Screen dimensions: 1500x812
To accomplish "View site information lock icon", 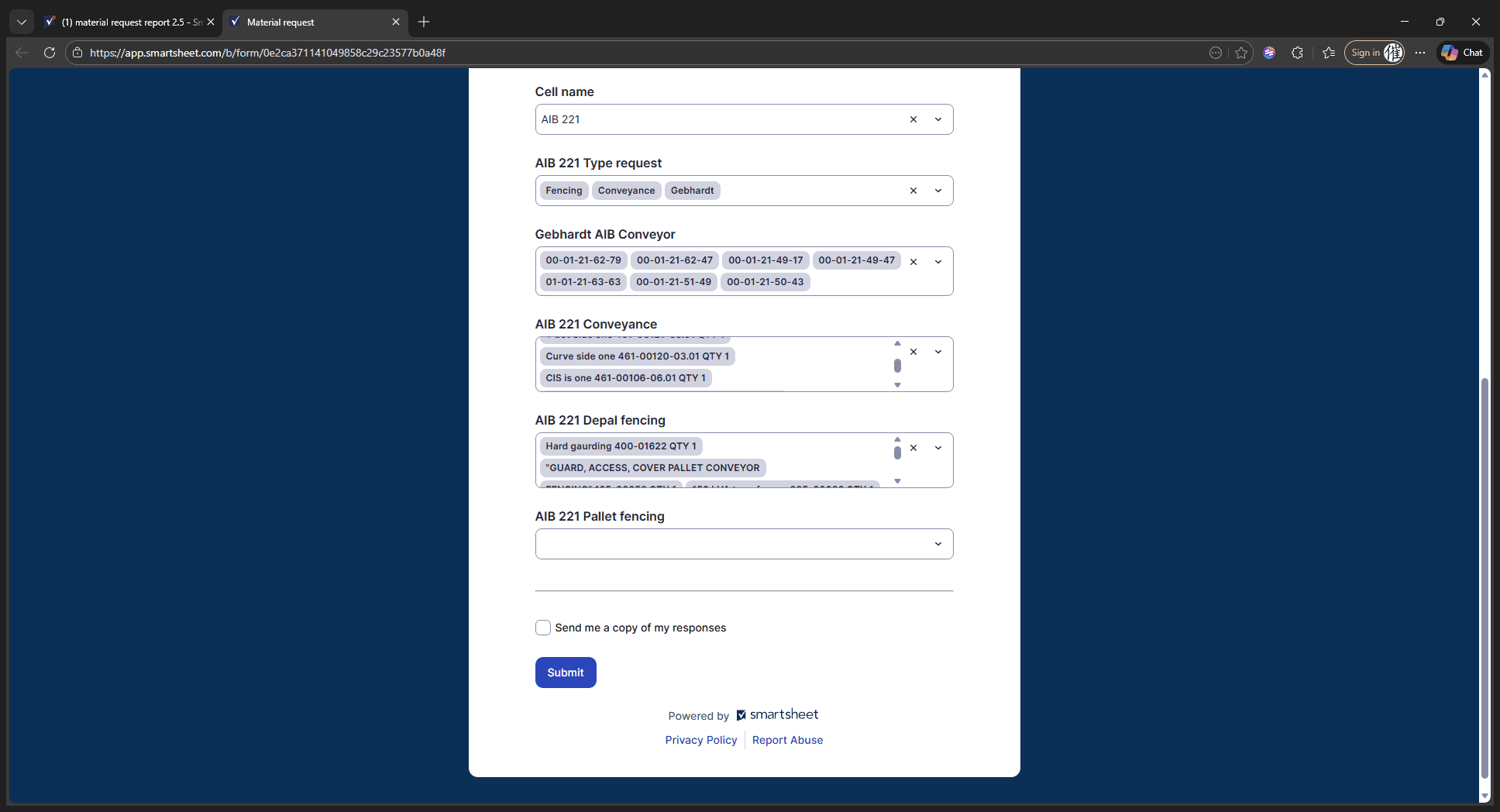I will pos(77,53).
